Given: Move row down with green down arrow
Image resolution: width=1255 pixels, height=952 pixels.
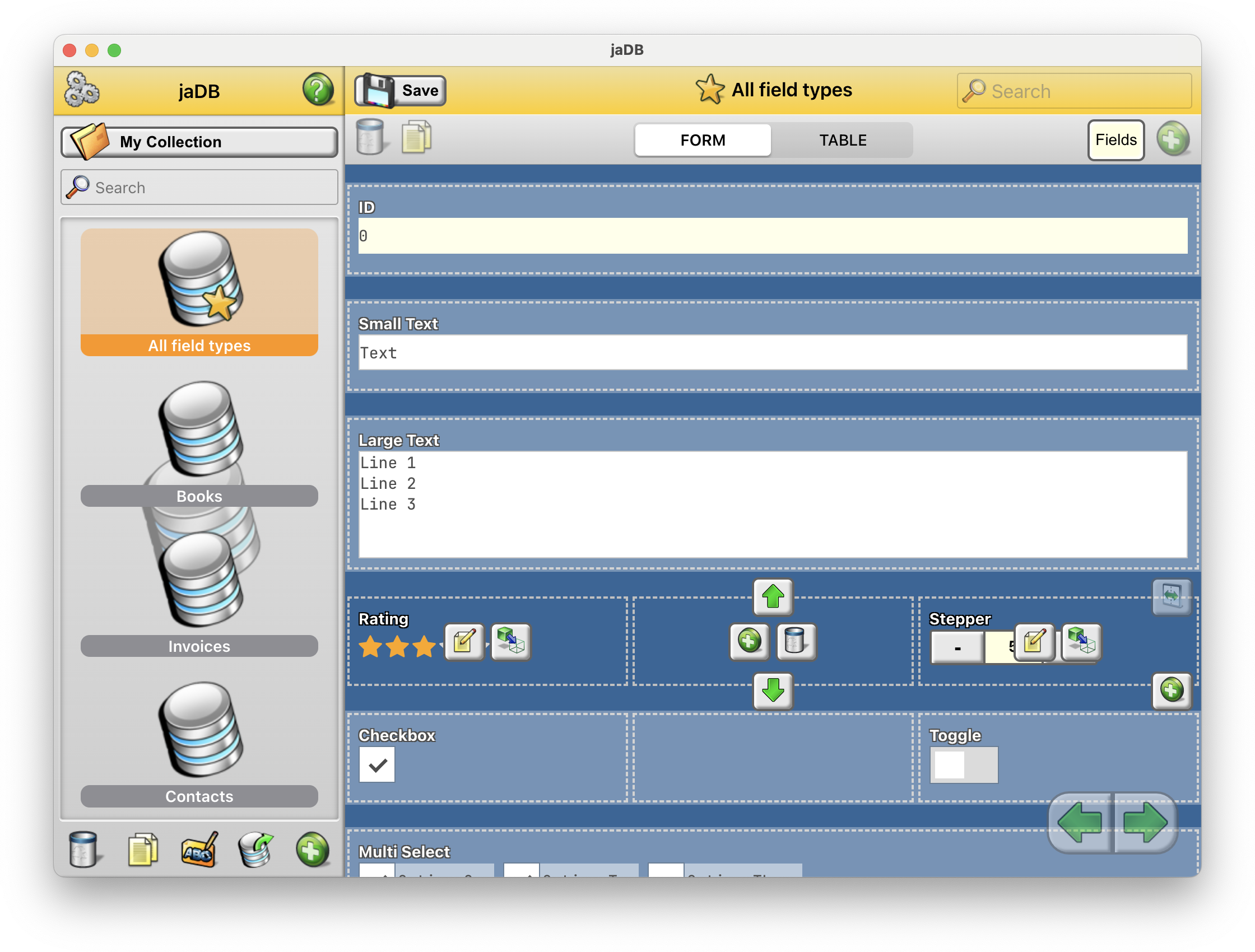Looking at the screenshot, I should 772,690.
